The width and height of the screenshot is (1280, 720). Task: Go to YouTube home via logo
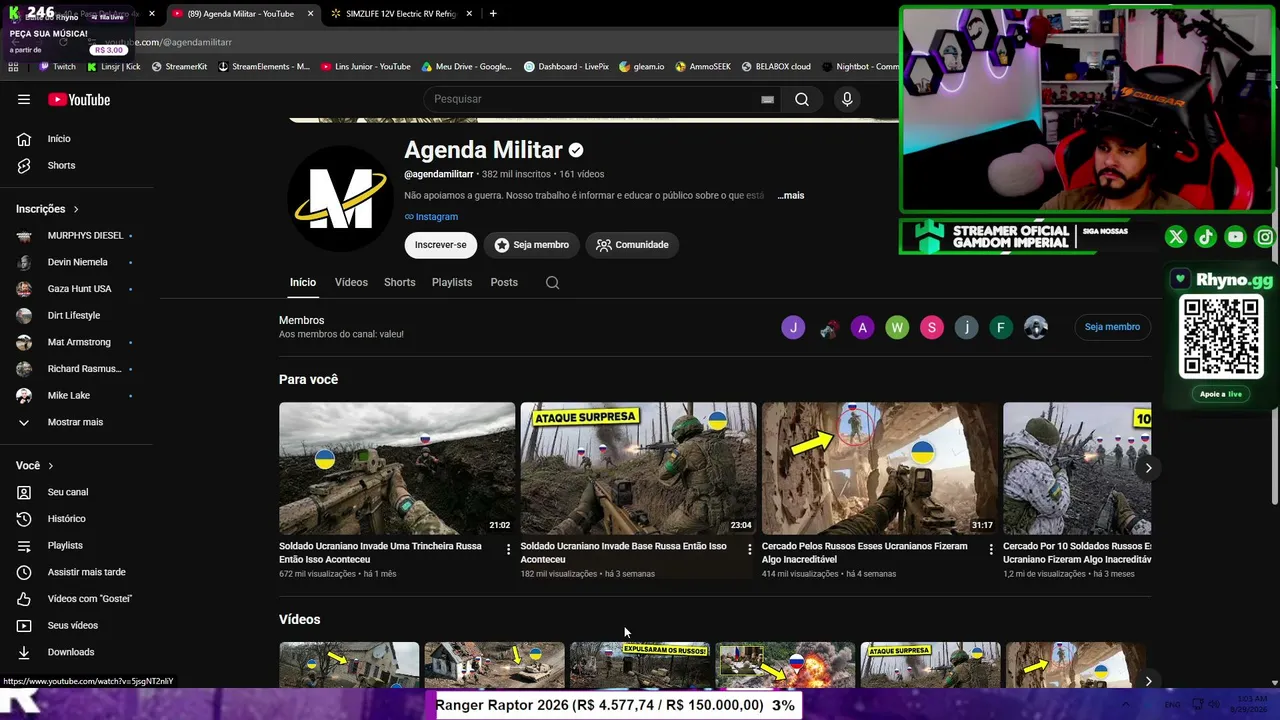[x=79, y=99]
